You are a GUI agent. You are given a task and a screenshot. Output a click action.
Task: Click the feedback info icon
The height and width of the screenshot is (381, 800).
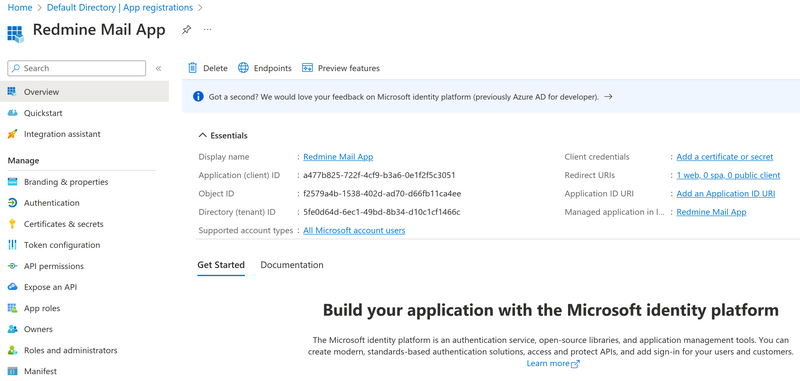198,96
